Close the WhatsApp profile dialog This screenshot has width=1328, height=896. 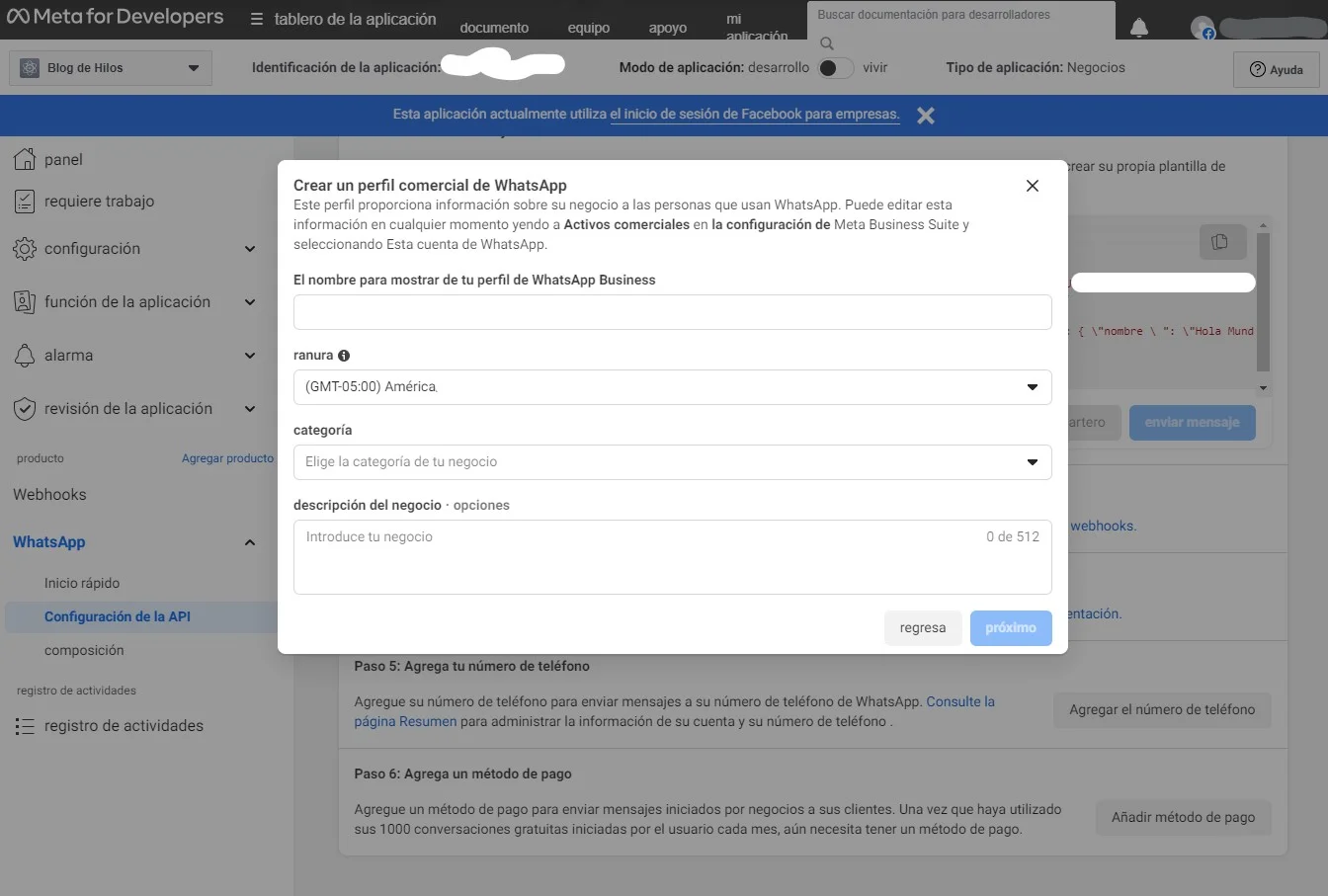(x=1033, y=186)
